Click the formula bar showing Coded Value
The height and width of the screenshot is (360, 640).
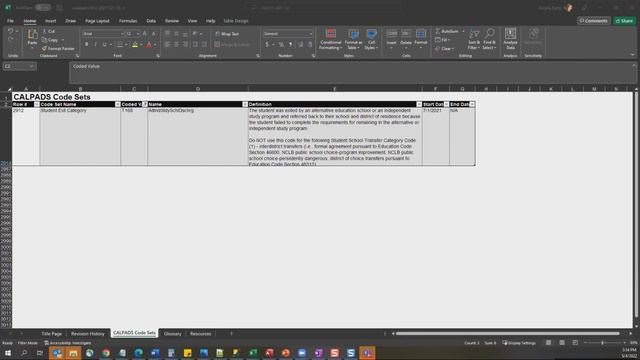353,73
